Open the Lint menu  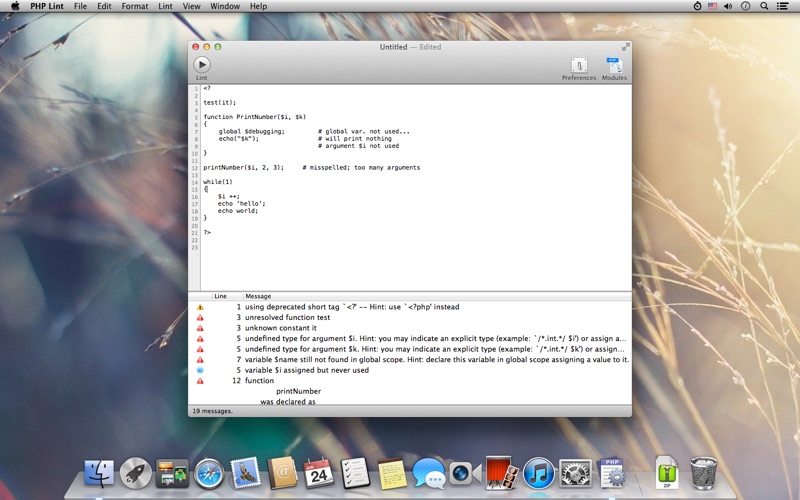[165, 6]
